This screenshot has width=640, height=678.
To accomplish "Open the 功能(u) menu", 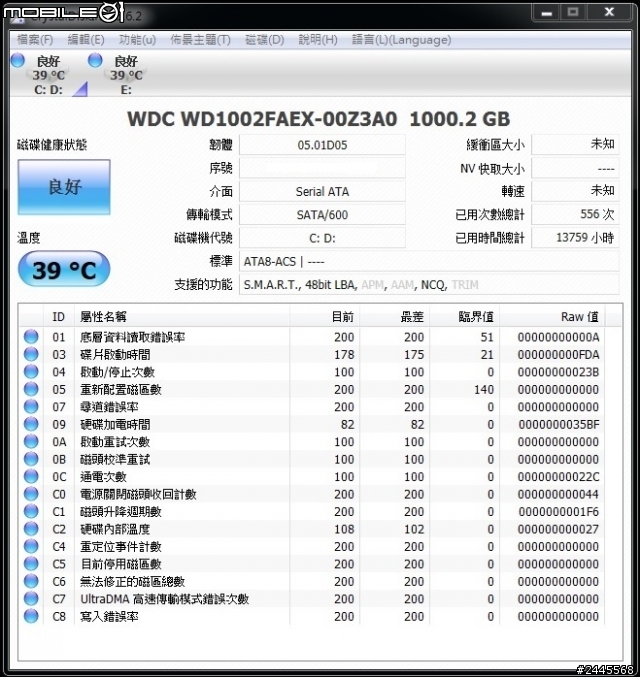I will click(x=137, y=40).
